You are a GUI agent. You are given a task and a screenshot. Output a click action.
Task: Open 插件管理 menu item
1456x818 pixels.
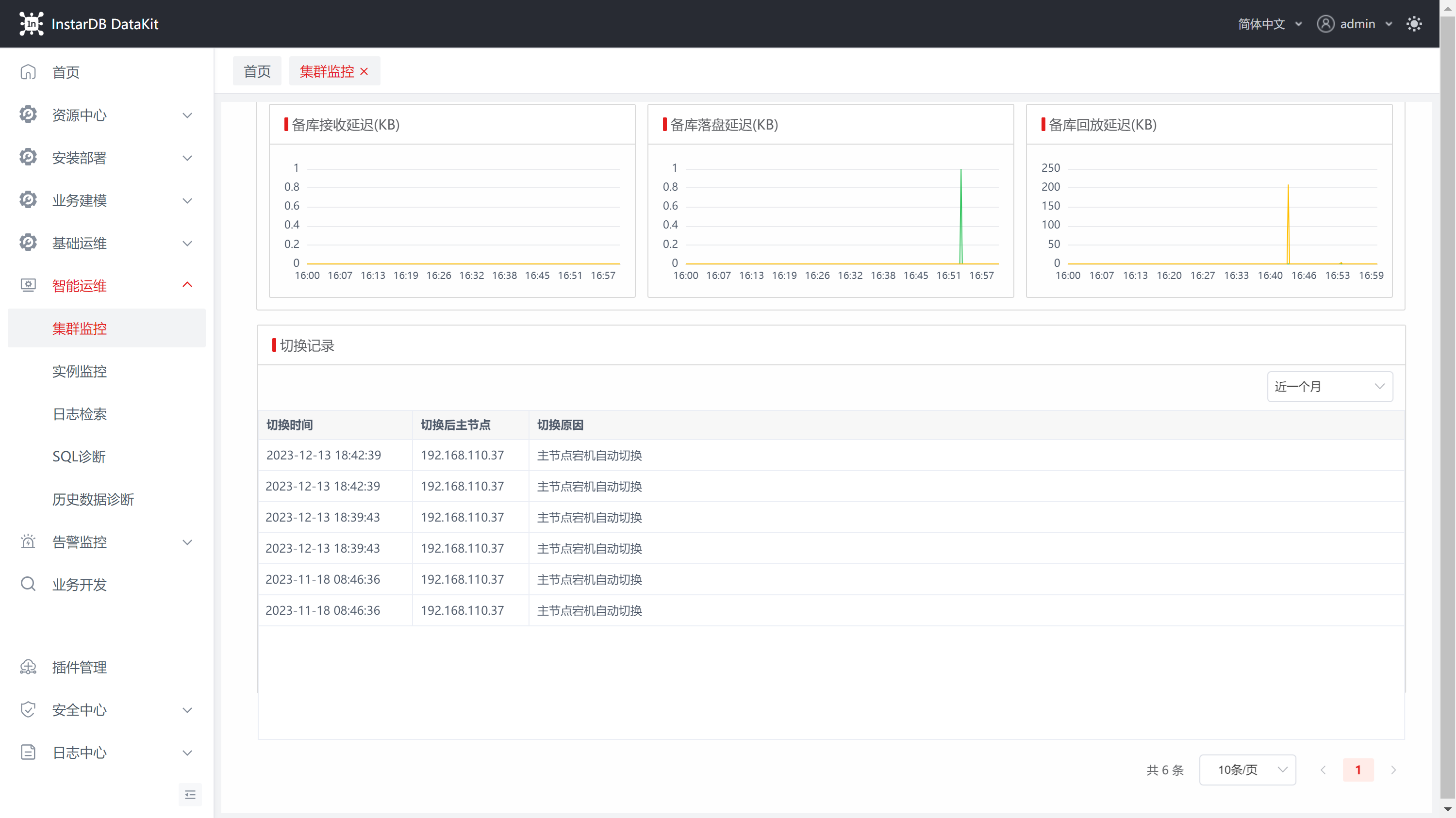coord(107,667)
